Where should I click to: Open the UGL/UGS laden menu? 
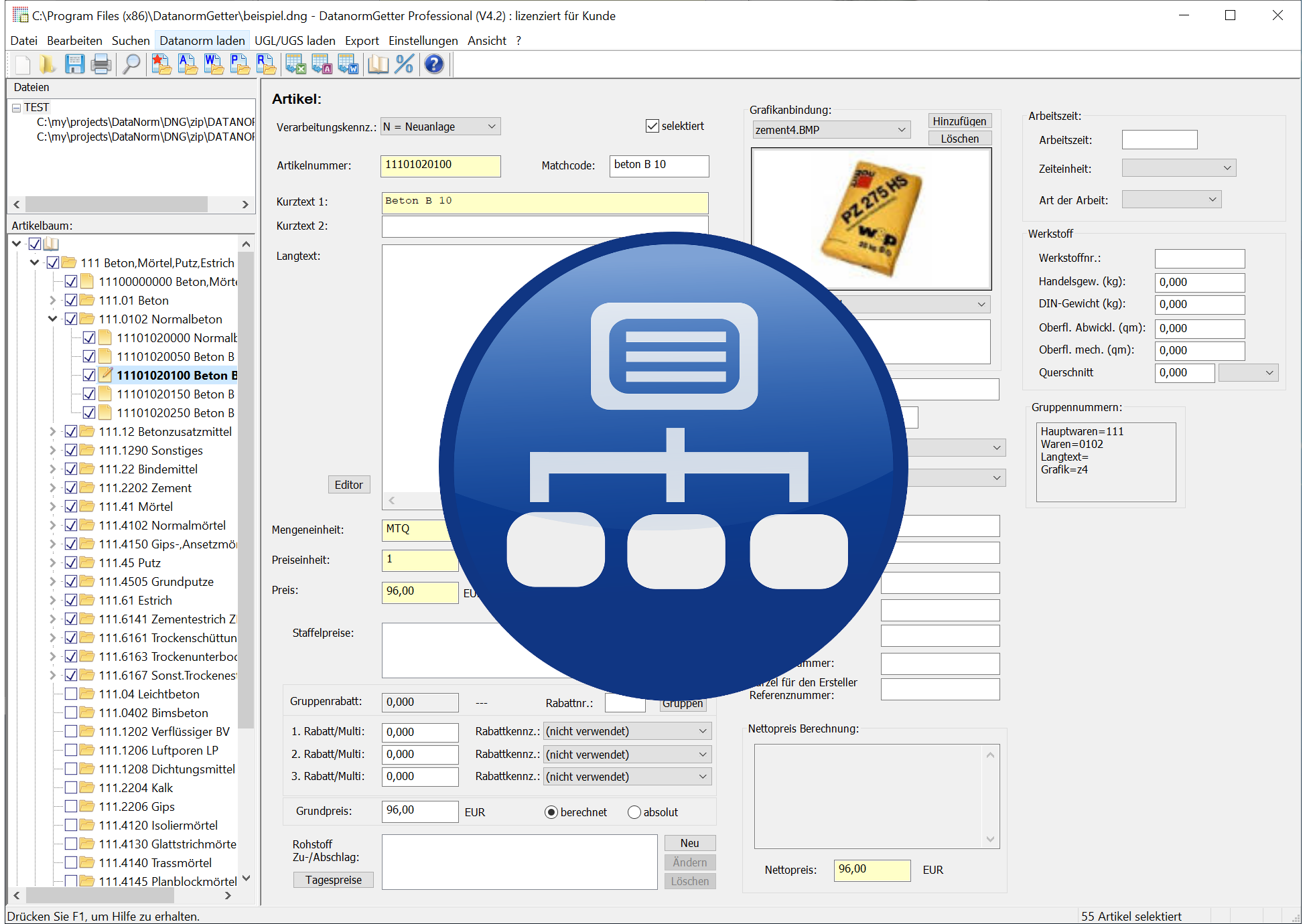point(295,41)
